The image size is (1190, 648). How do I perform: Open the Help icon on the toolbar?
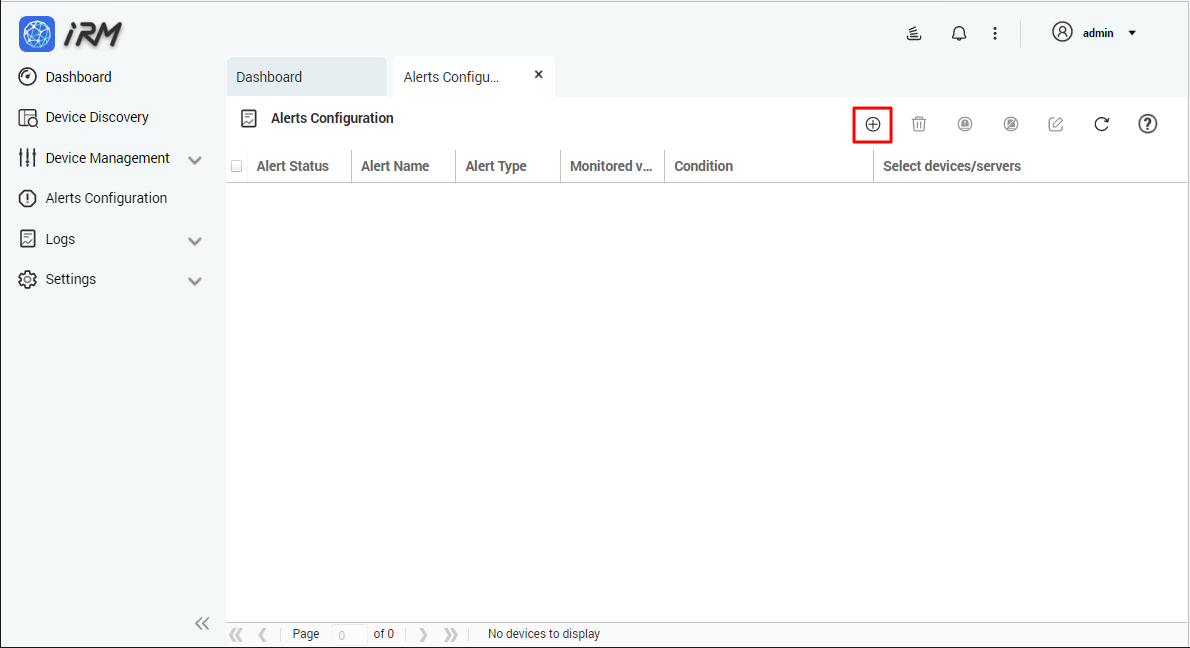(1147, 124)
